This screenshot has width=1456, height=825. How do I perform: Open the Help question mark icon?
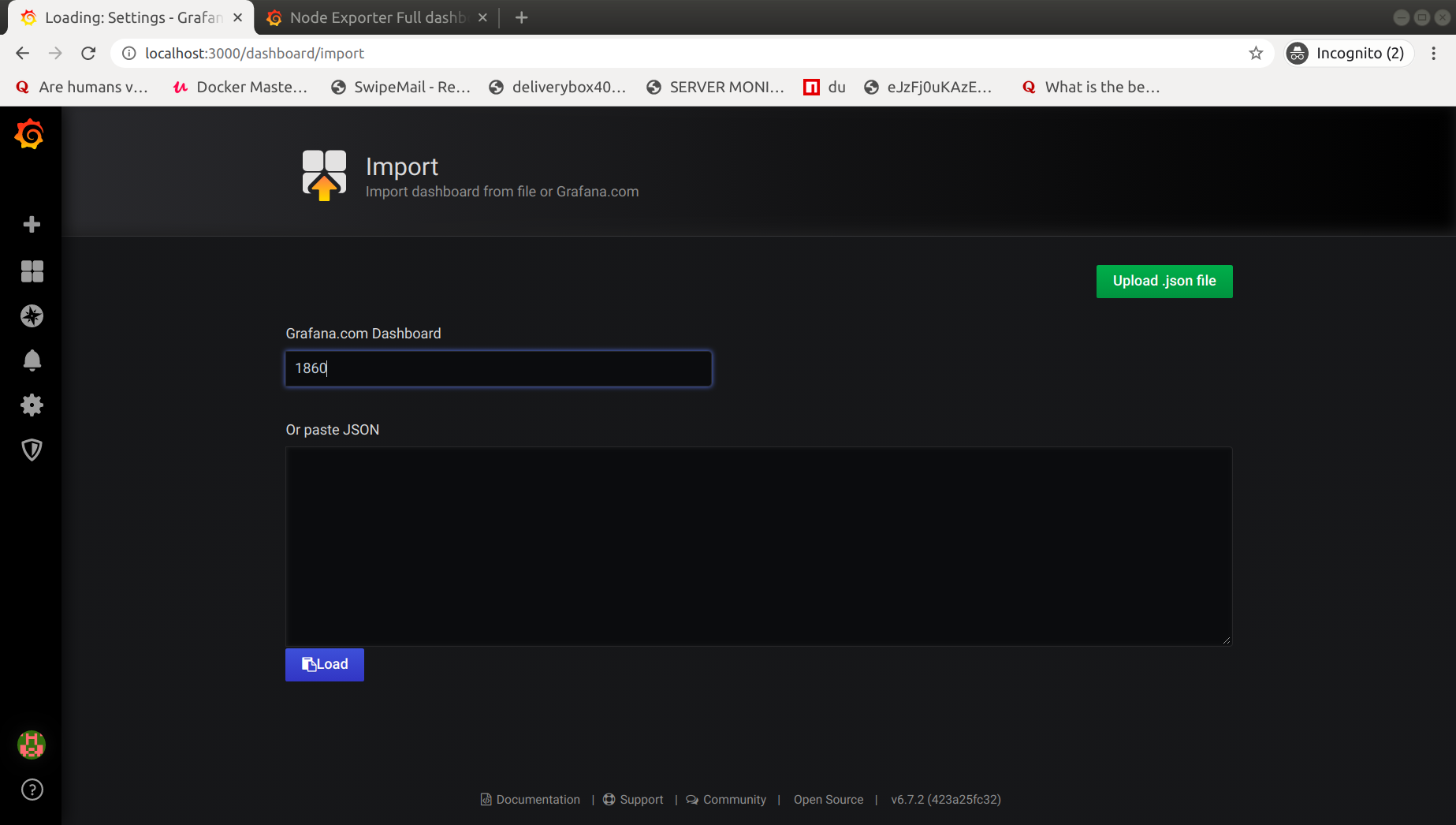tap(32, 790)
